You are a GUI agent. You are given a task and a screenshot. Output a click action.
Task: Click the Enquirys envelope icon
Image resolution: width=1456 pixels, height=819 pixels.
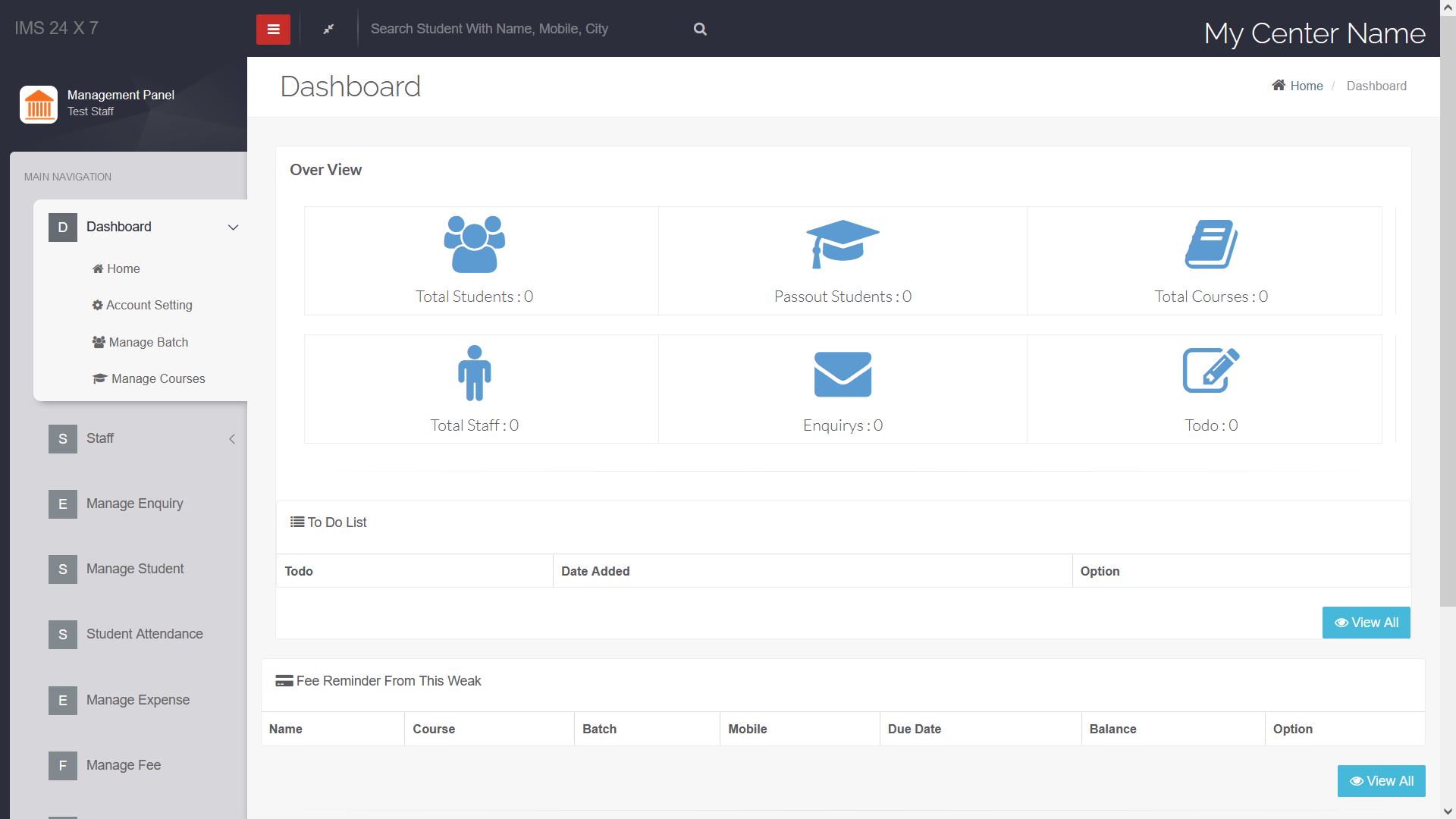click(x=843, y=373)
